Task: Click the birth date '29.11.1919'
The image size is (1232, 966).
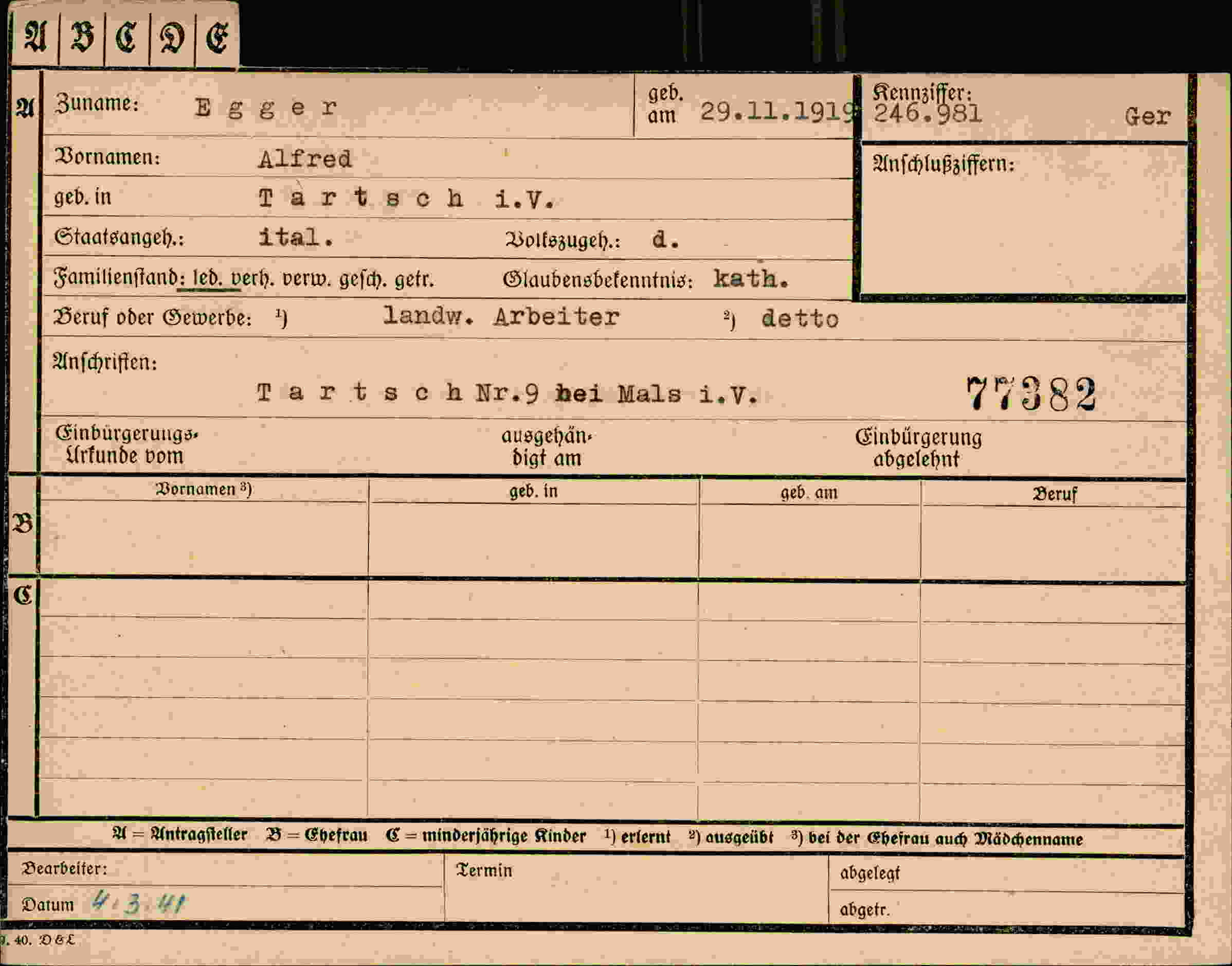Action: click(x=778, y=112)
